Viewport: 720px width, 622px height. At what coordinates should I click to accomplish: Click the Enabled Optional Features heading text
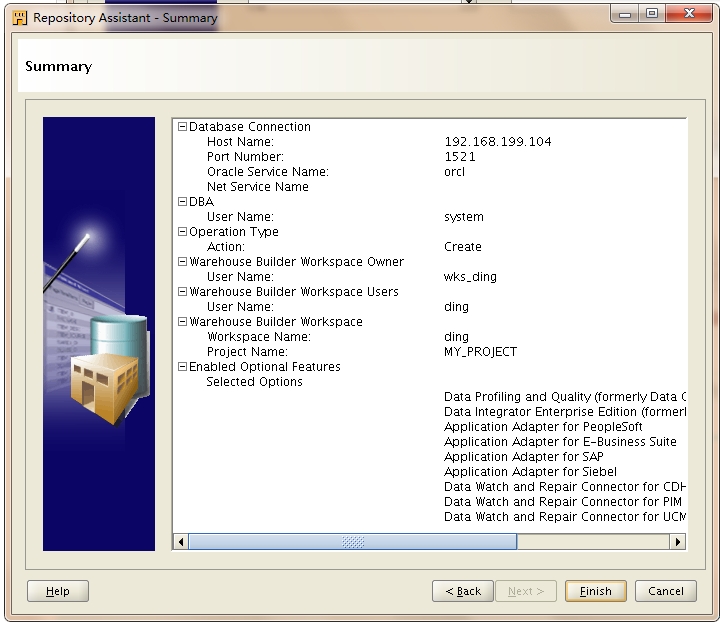[264, 366]
